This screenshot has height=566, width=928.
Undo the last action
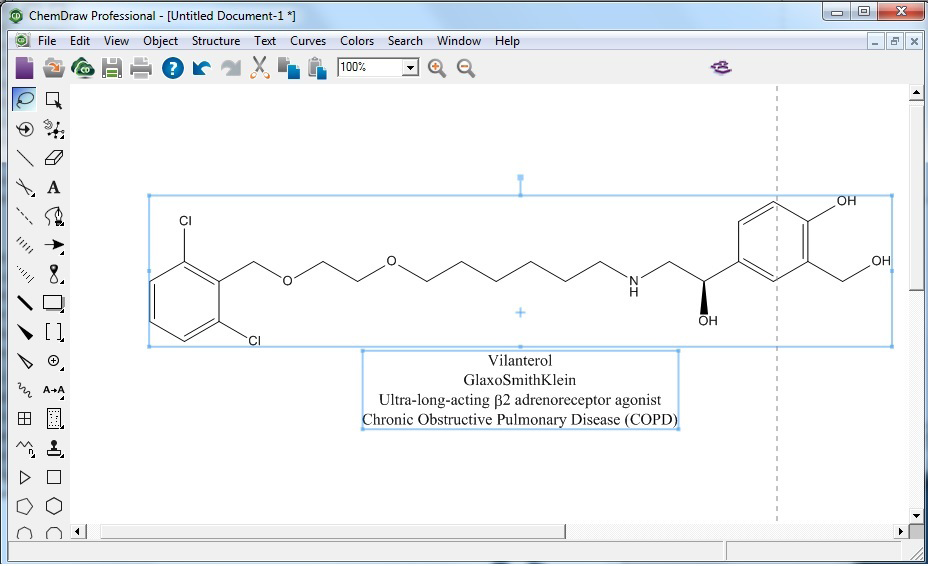tap(202, 68)
